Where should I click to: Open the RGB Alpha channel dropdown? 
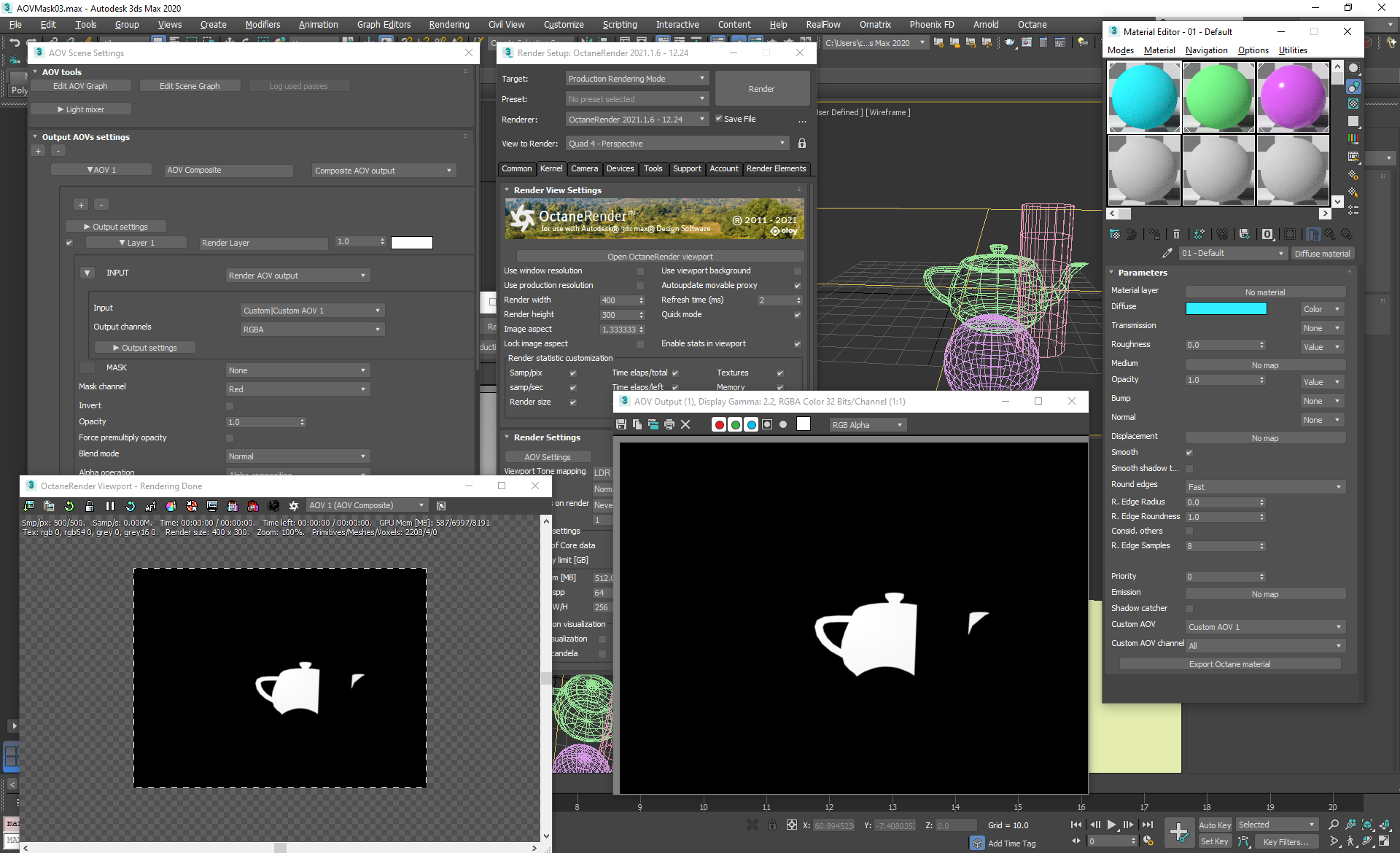point(868,425)
